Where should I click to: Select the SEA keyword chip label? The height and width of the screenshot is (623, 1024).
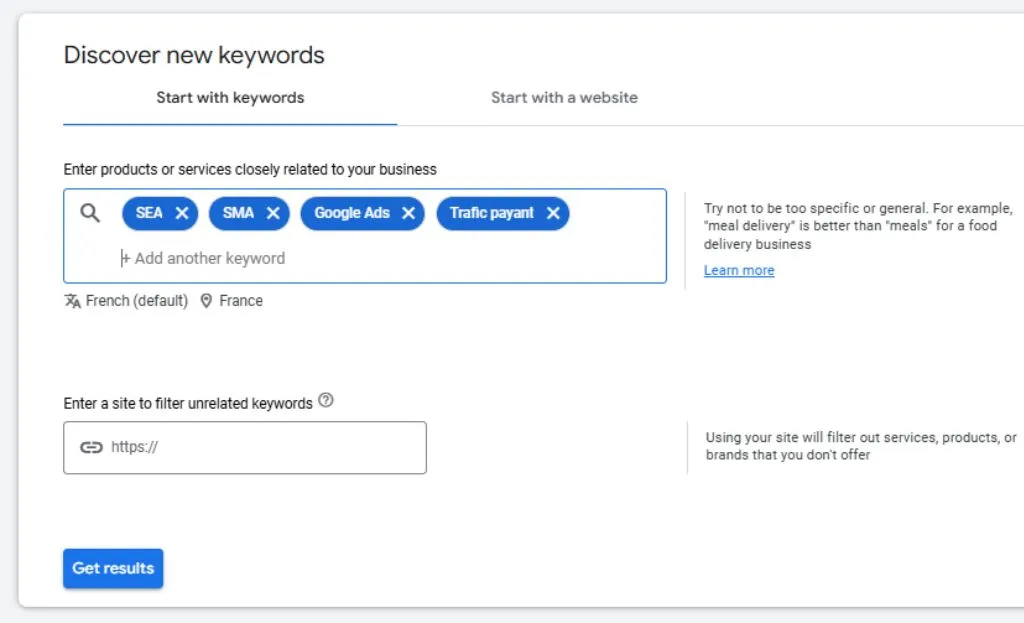149,213
